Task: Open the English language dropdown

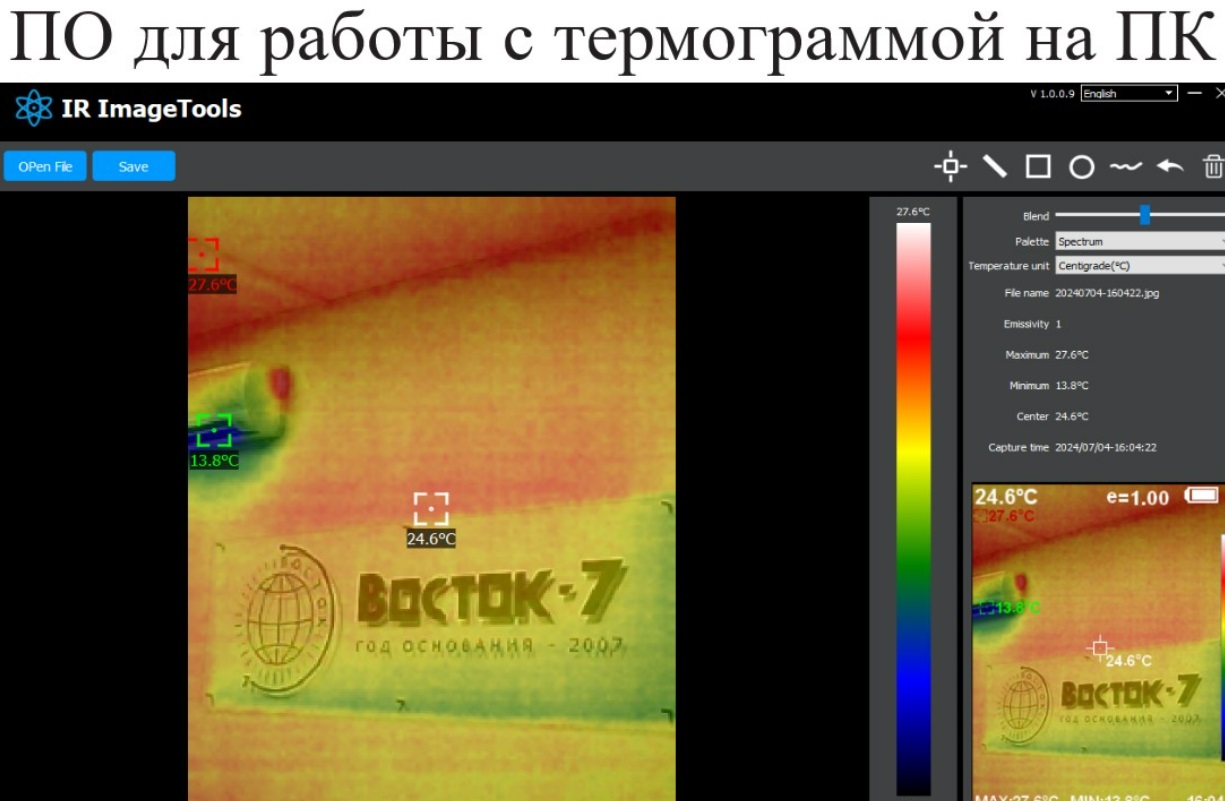Action: [1129, 93]
